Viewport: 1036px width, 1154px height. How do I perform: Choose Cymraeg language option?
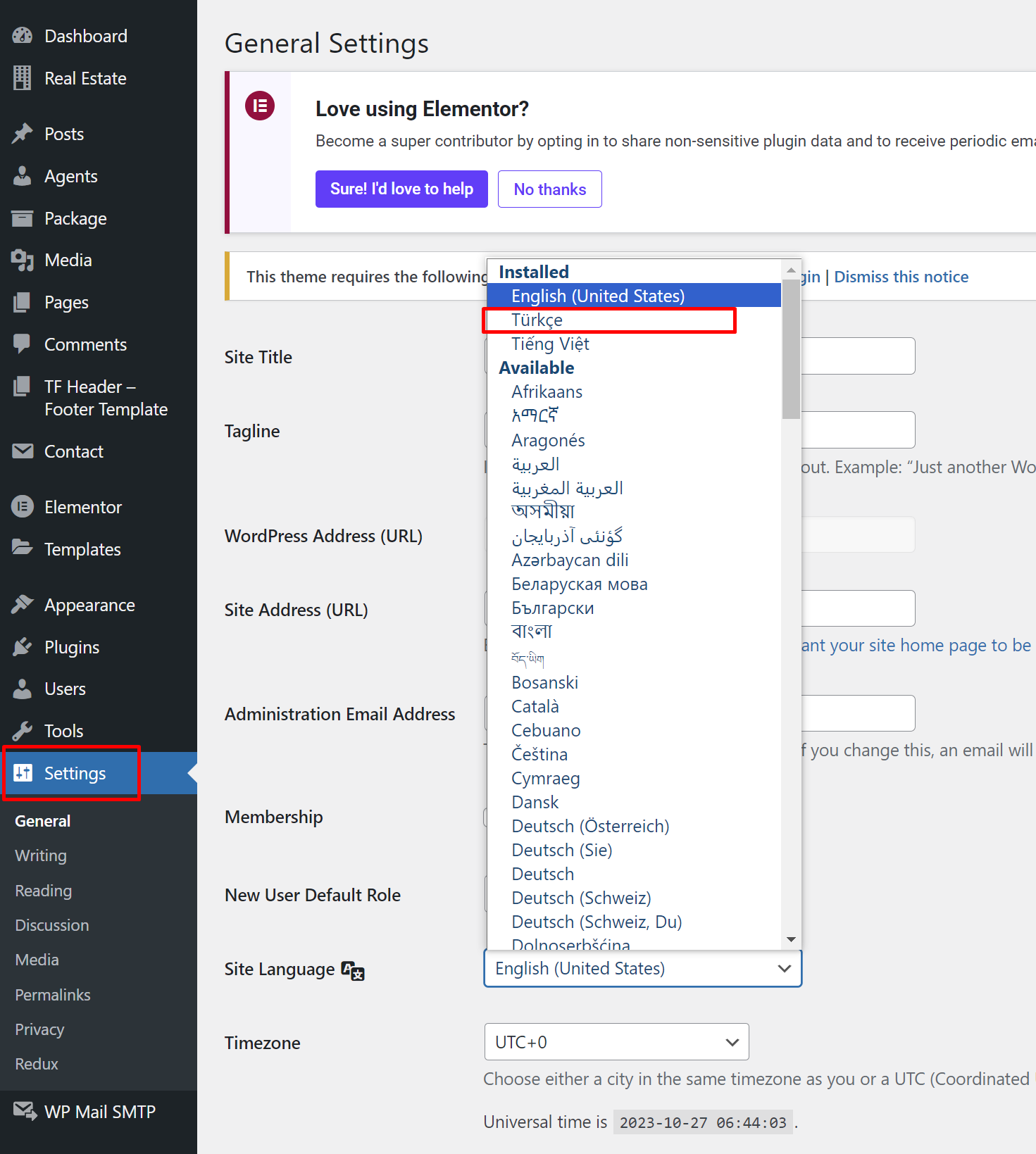pos(634,778)
